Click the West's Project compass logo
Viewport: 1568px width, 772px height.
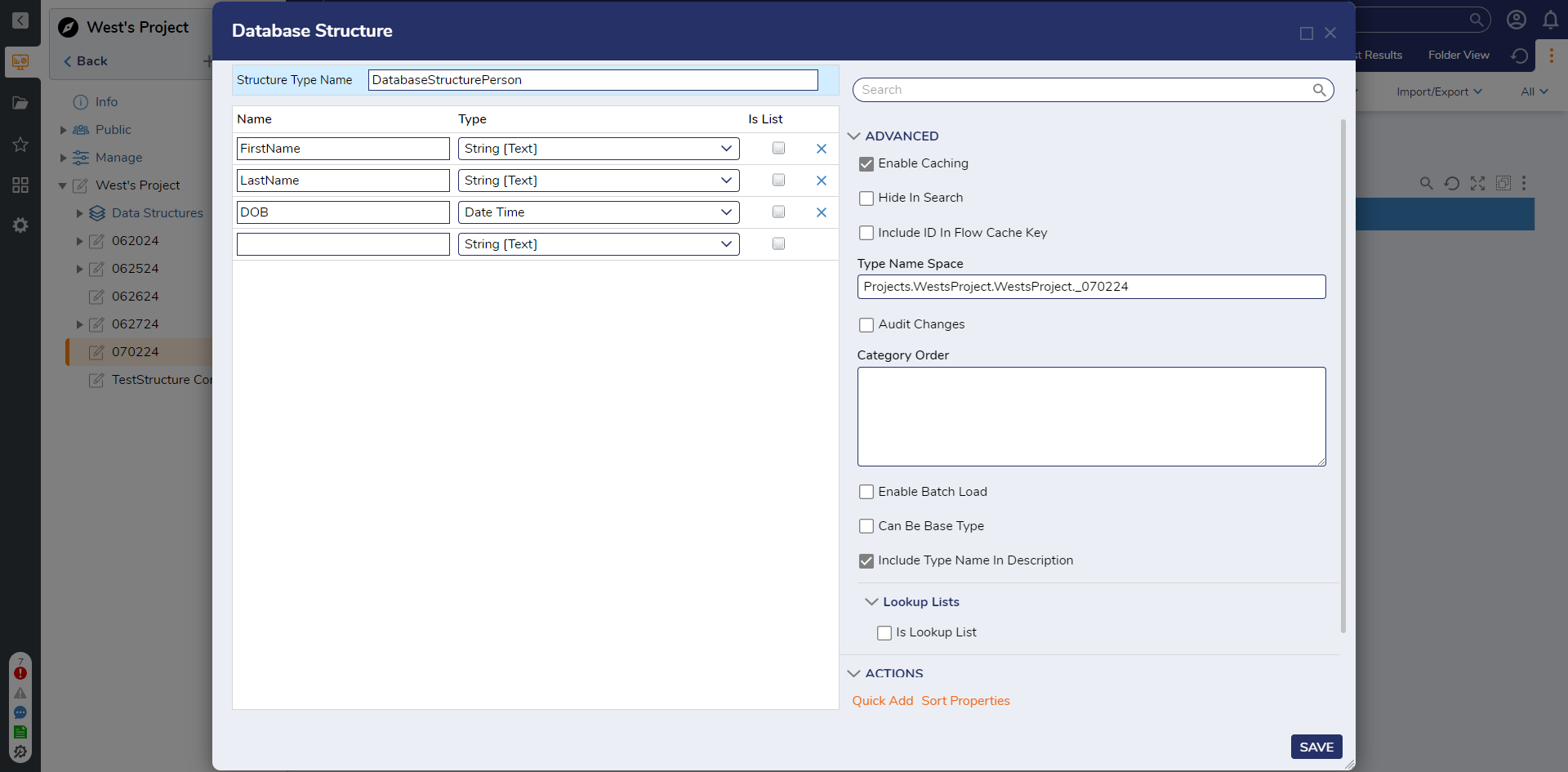click(x=69, y=28)
